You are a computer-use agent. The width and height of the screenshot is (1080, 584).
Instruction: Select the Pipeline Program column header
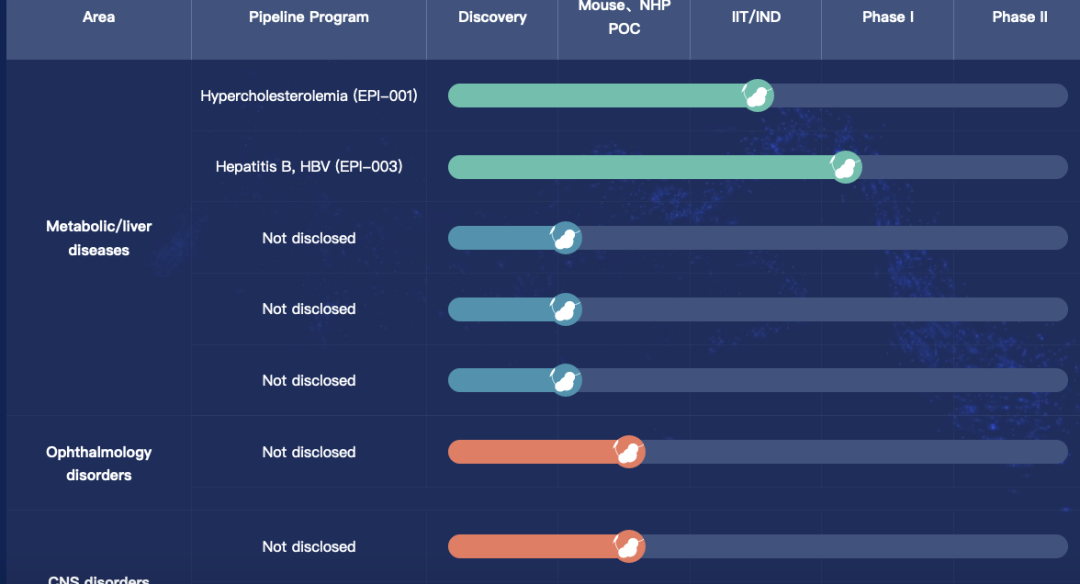click(x=308, y=17)
